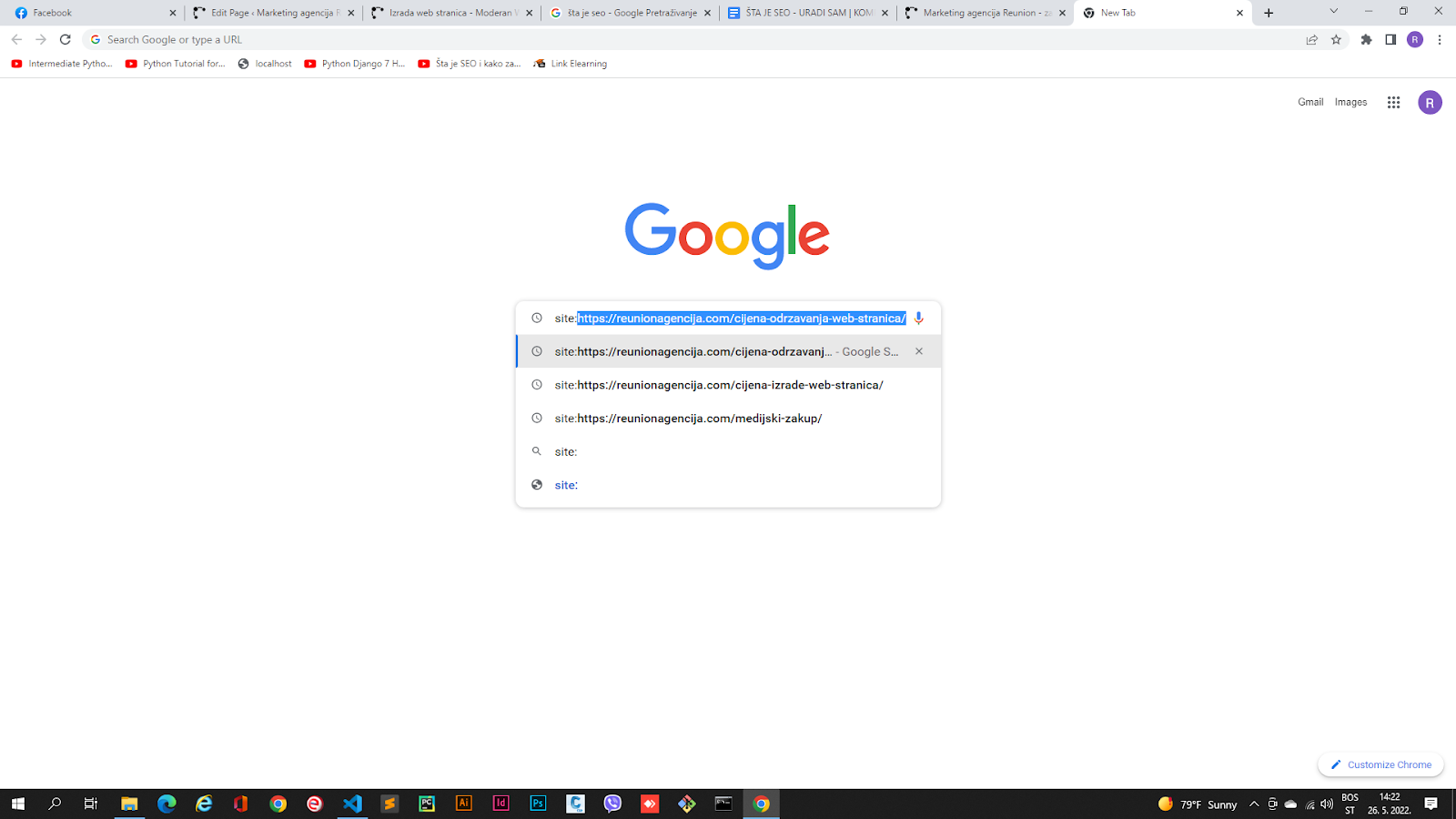Open the Google apps grid
1456x819 pixels.
1393,103
